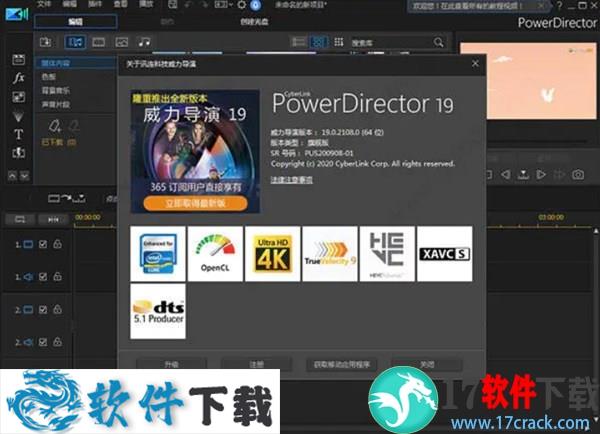Expand sidebar rooms with down arrow

[x=24, y=176]
